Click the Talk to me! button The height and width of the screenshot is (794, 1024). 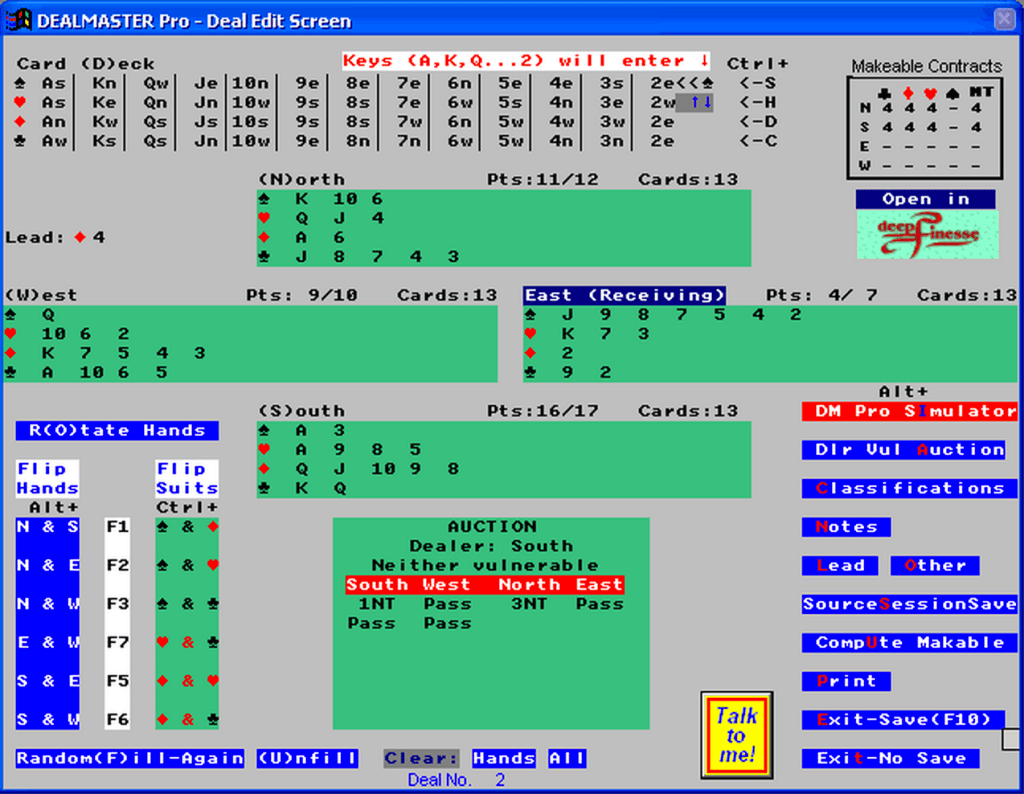click(x=737, y=735)
